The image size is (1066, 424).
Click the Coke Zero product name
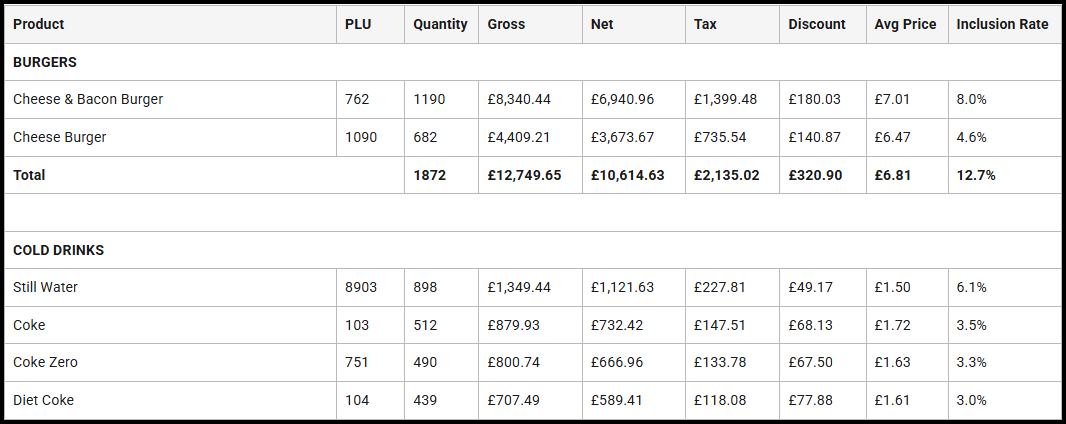pyautogui.click(x=46, y=362)
